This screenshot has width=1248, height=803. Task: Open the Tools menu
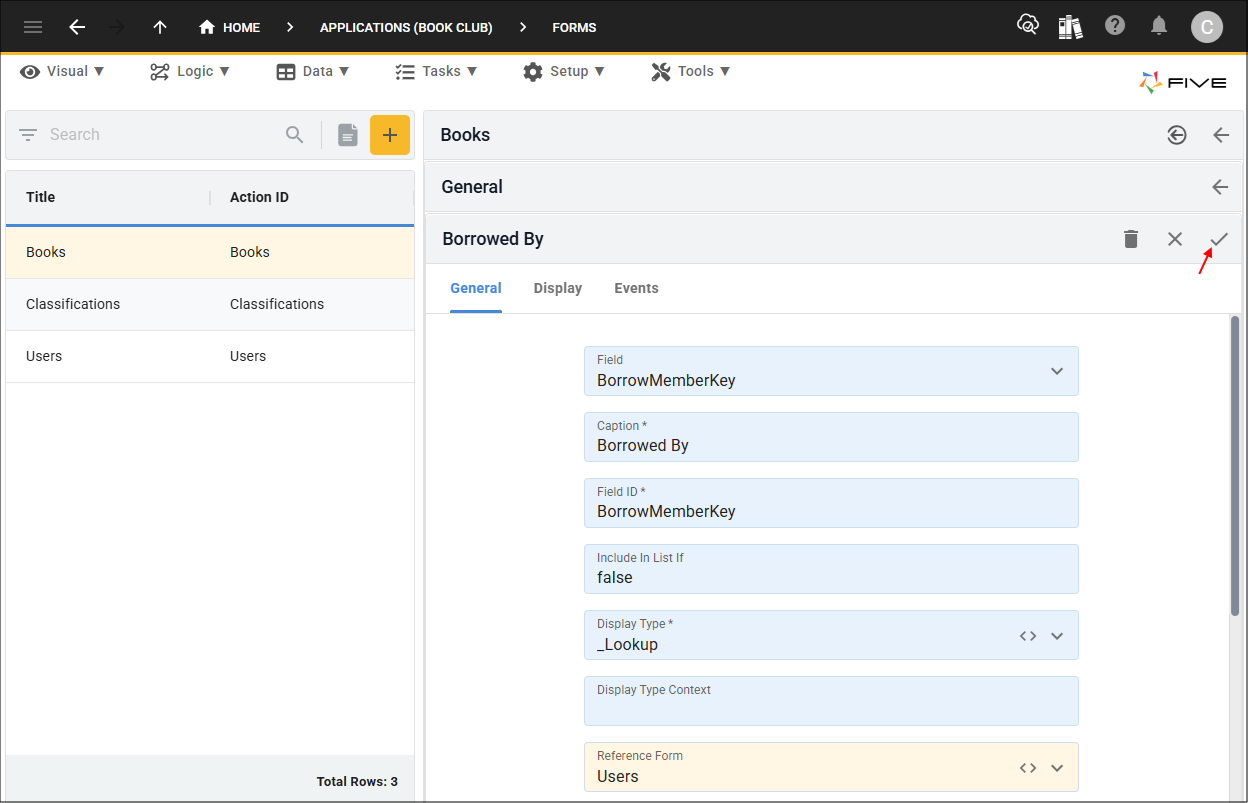coord(691,71)
